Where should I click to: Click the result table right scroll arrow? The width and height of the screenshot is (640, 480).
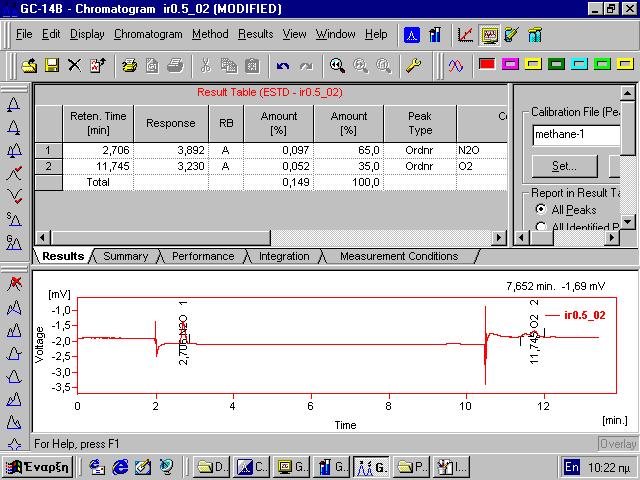pos(498,238)
